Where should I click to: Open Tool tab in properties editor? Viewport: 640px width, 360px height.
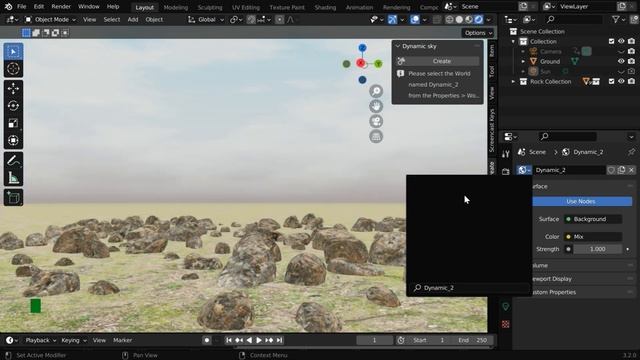tap(506, 154)
